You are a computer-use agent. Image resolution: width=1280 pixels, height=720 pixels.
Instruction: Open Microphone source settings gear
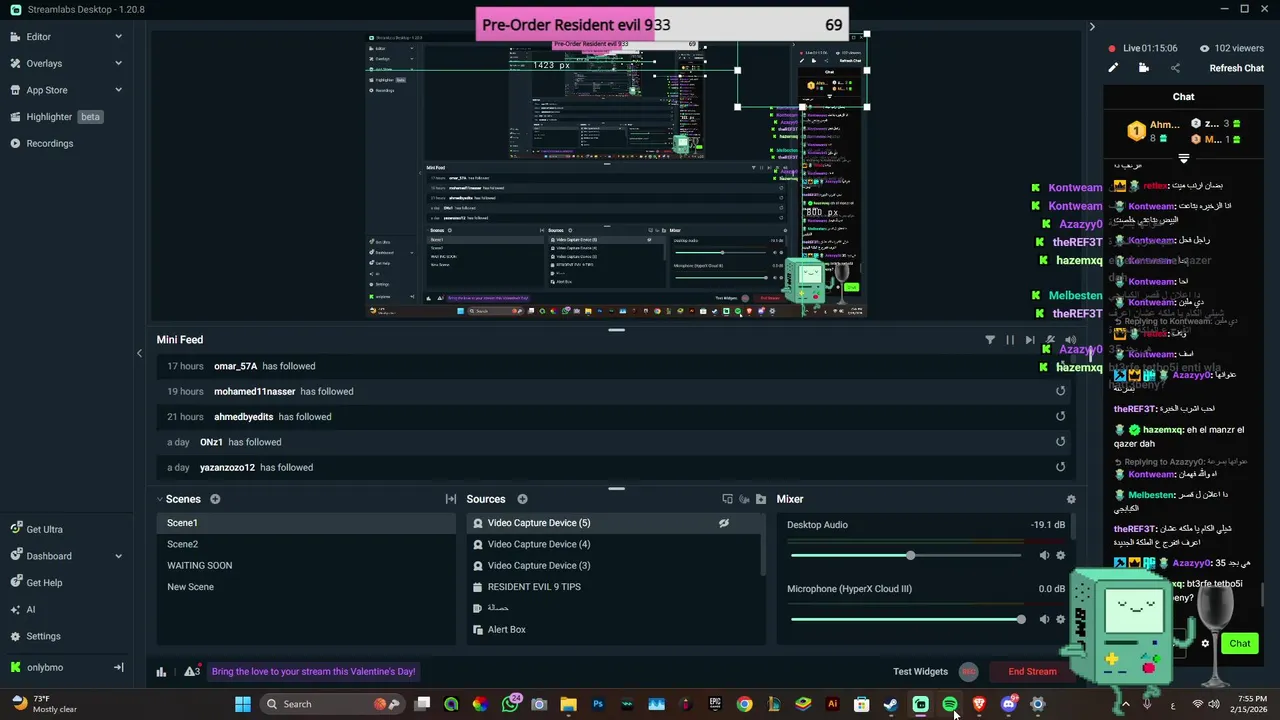[x=1061, y=619]
